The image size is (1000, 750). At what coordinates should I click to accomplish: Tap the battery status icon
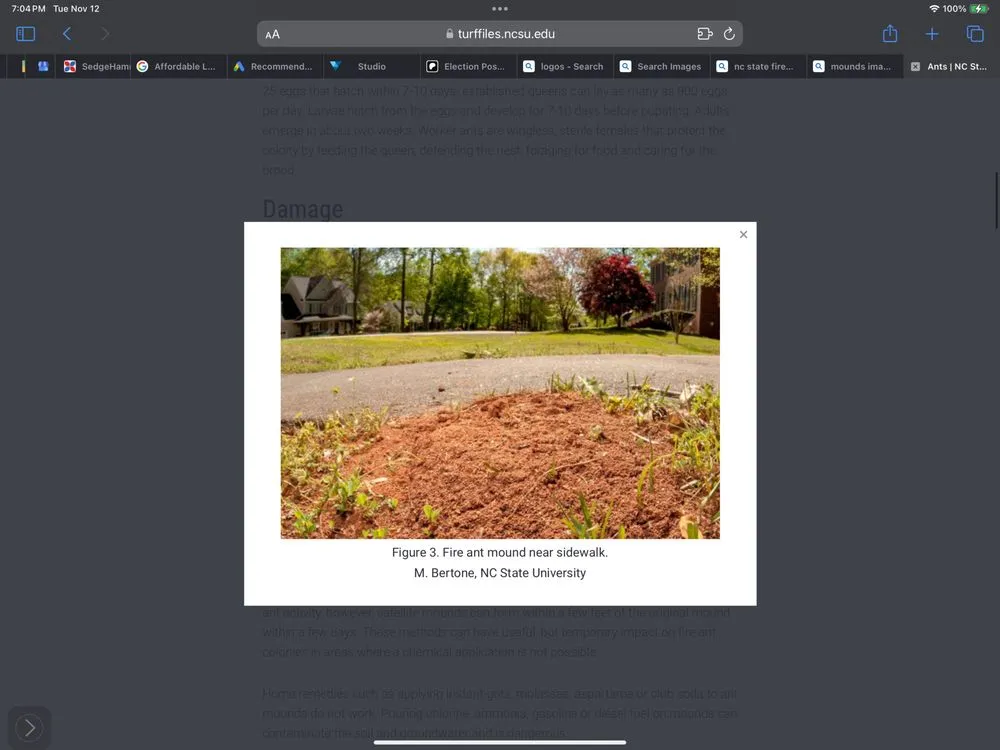coord(979,8)
